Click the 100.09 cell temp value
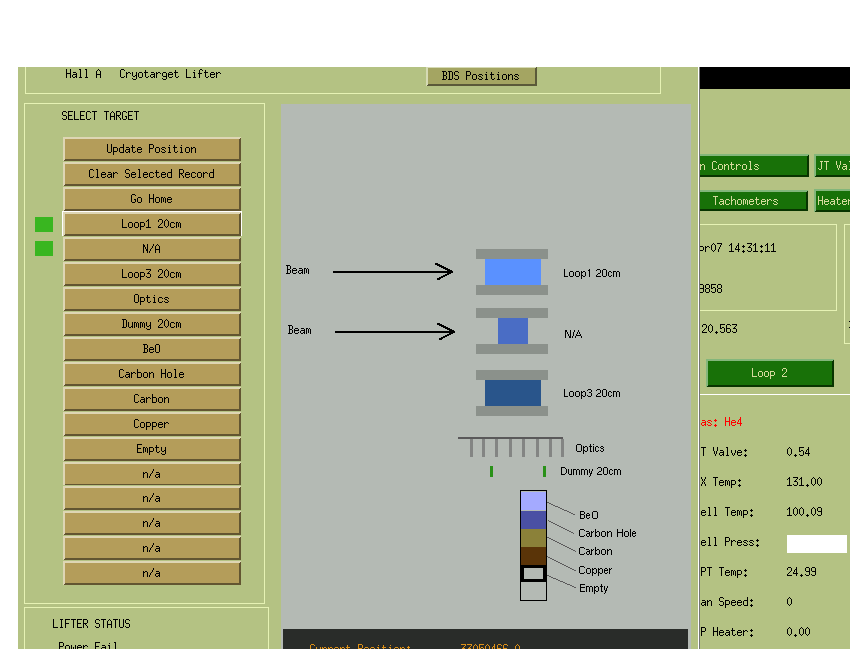850x649 pixels. 804,512
